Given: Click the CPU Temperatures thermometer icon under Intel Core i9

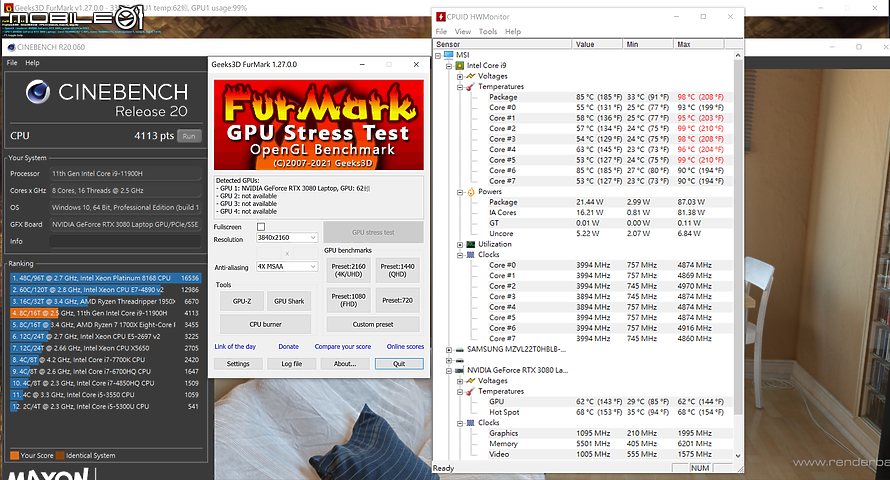Looking at the screenshot, I should (x=471, y=87).
